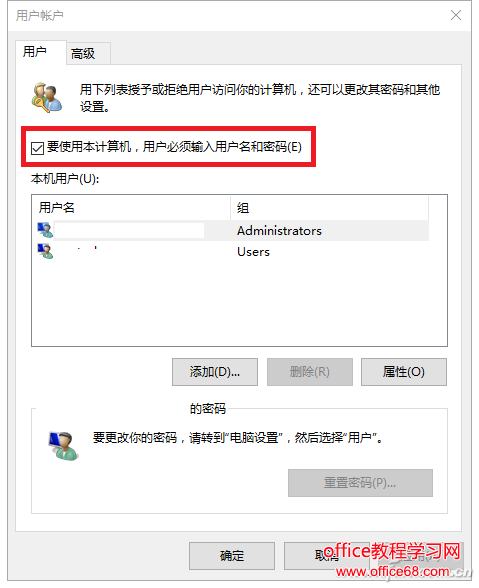Close the 用户帐户 dialog window
Viewport: 479px width, 588px height.
coord(456,15)
